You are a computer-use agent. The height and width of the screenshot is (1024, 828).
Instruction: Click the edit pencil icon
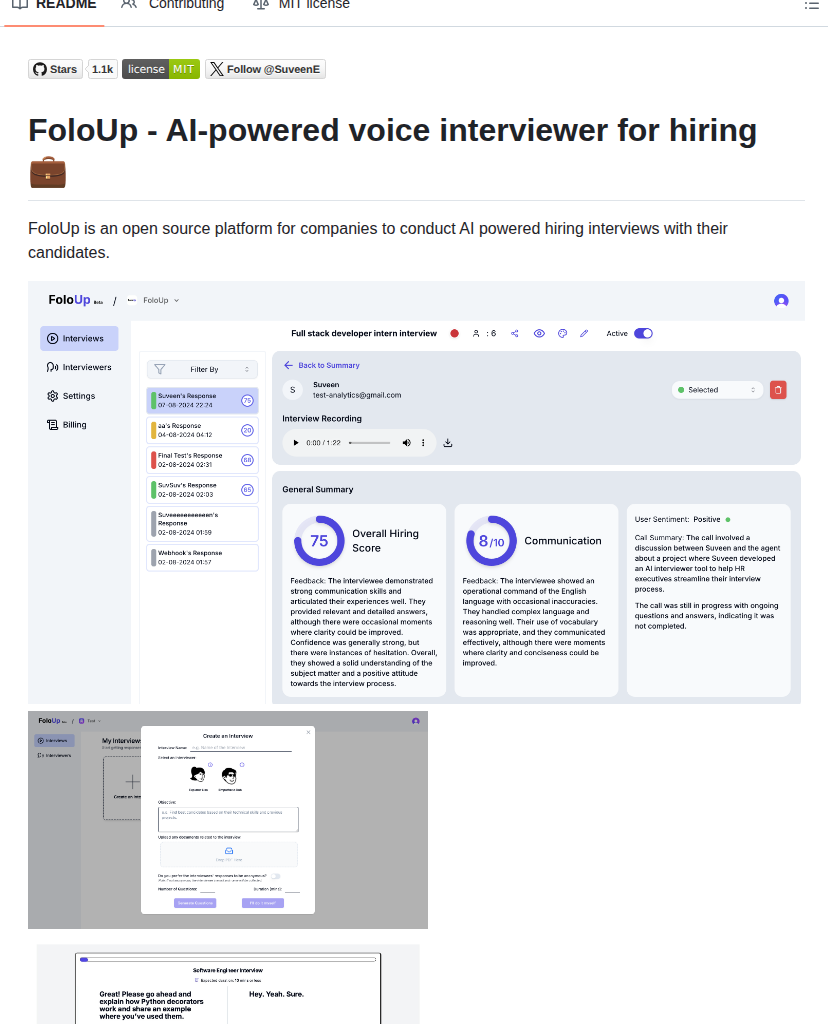pyautogui.click(x=584, y=334)
